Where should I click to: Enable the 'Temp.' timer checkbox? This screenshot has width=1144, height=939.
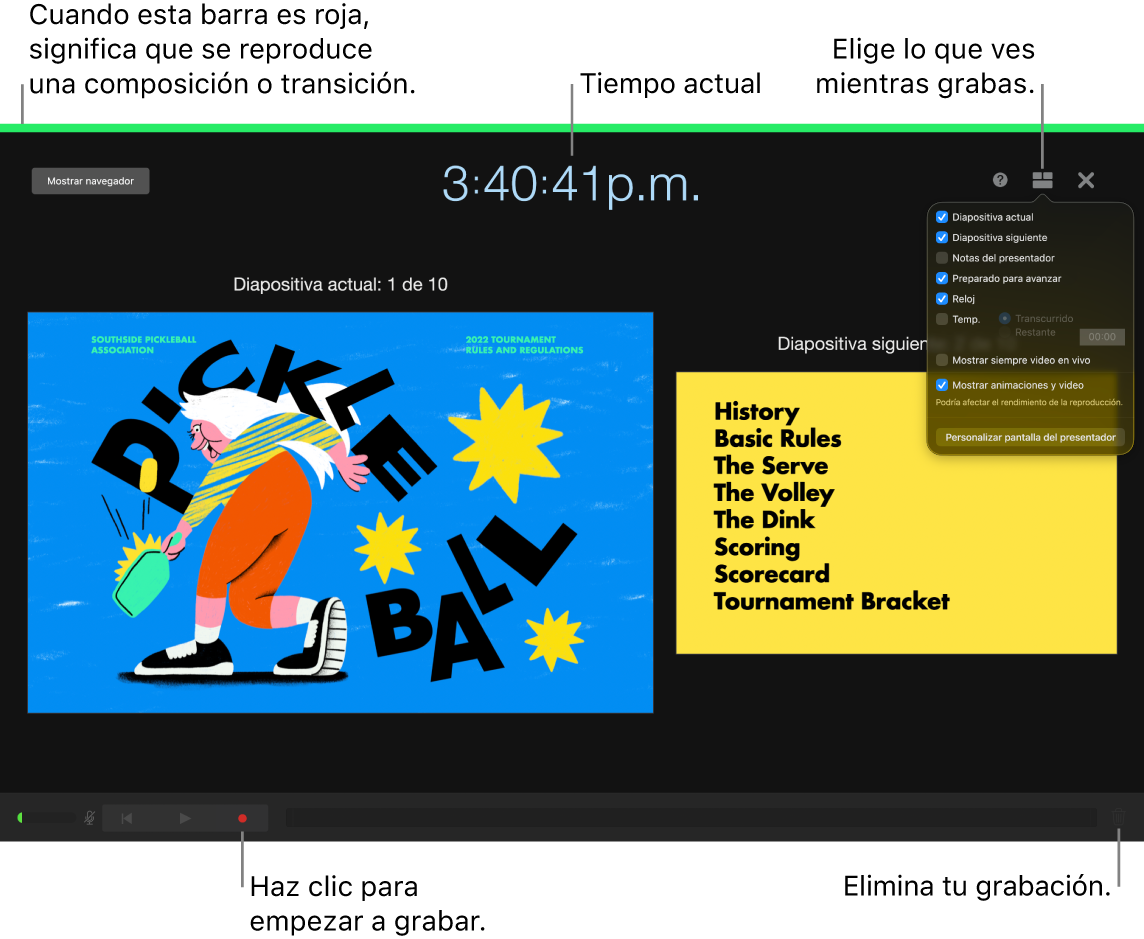[x=941, y=319]
